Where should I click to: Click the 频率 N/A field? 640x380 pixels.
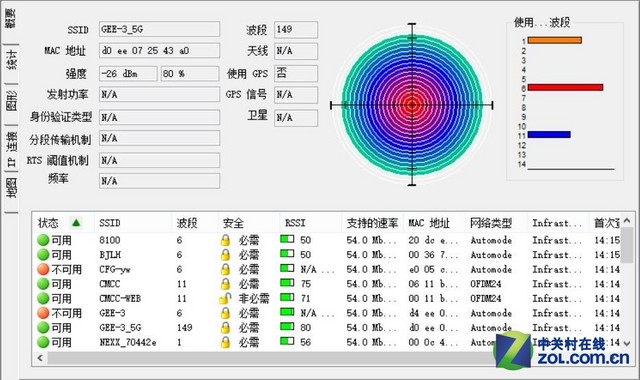tap(159, 181)
